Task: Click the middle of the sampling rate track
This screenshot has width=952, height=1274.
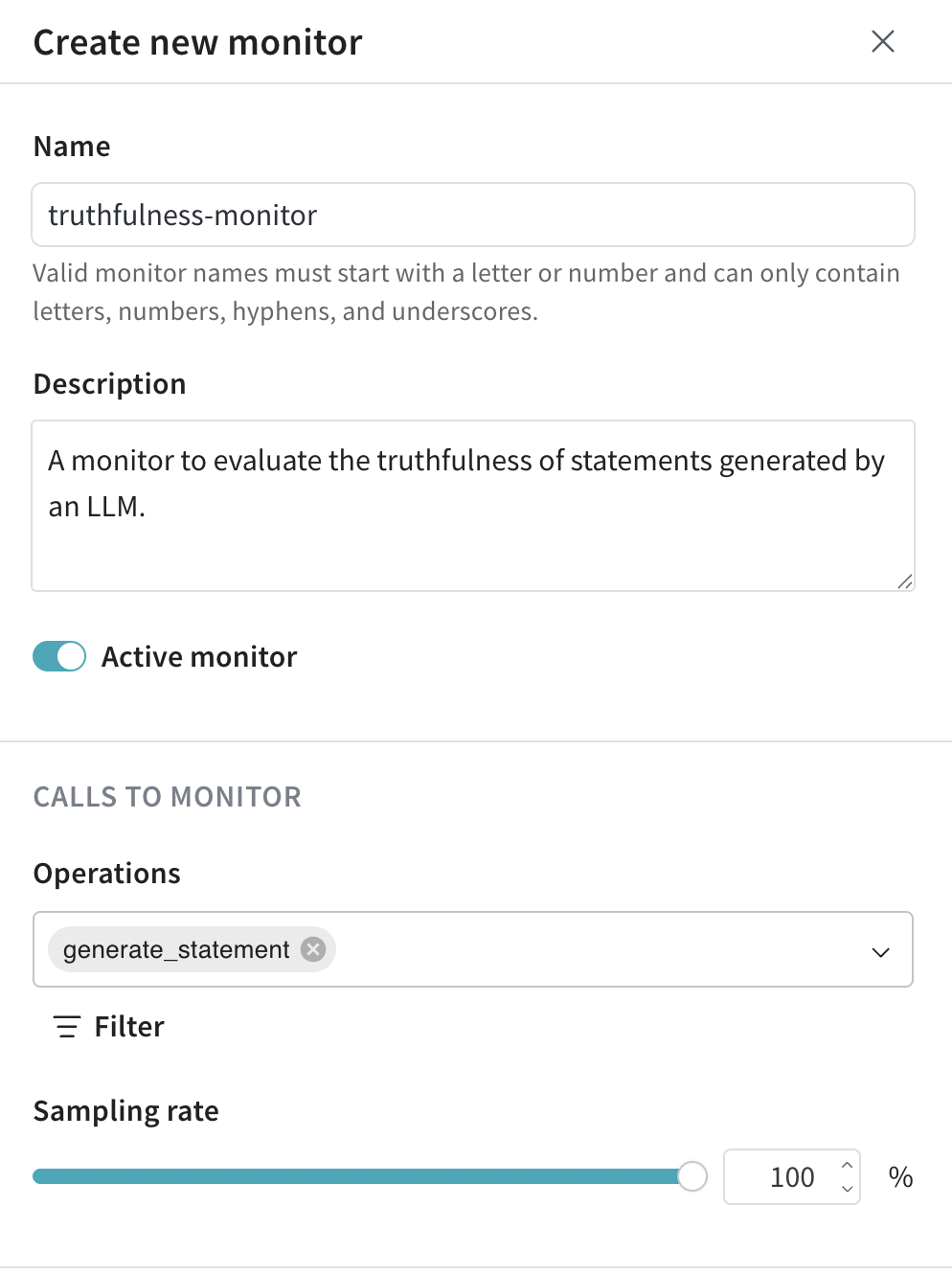Action: 362,1176
